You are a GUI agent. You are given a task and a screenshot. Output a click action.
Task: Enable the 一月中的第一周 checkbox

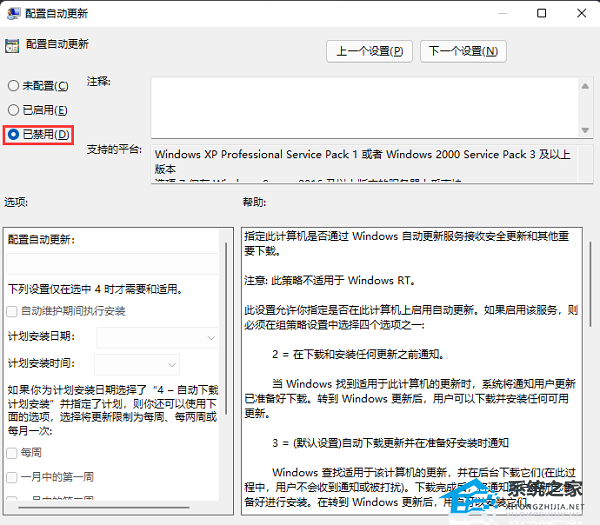pos(12,477)
